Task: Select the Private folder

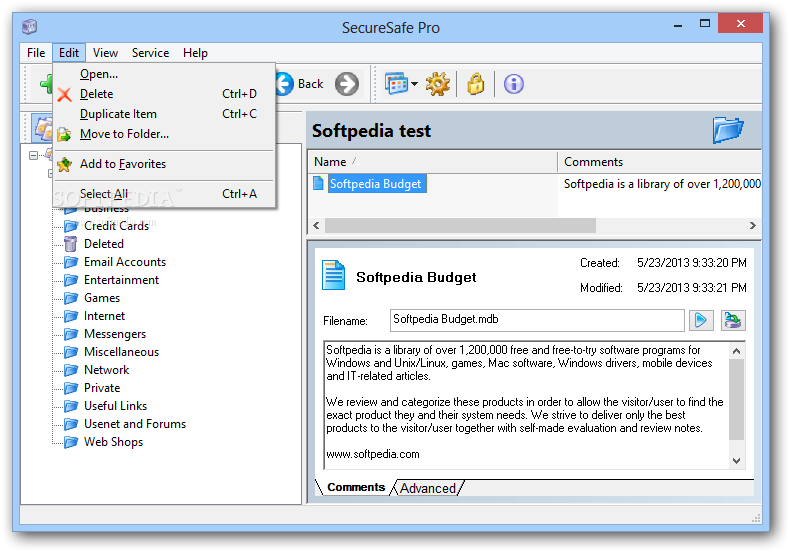Action: click(102, 388)
